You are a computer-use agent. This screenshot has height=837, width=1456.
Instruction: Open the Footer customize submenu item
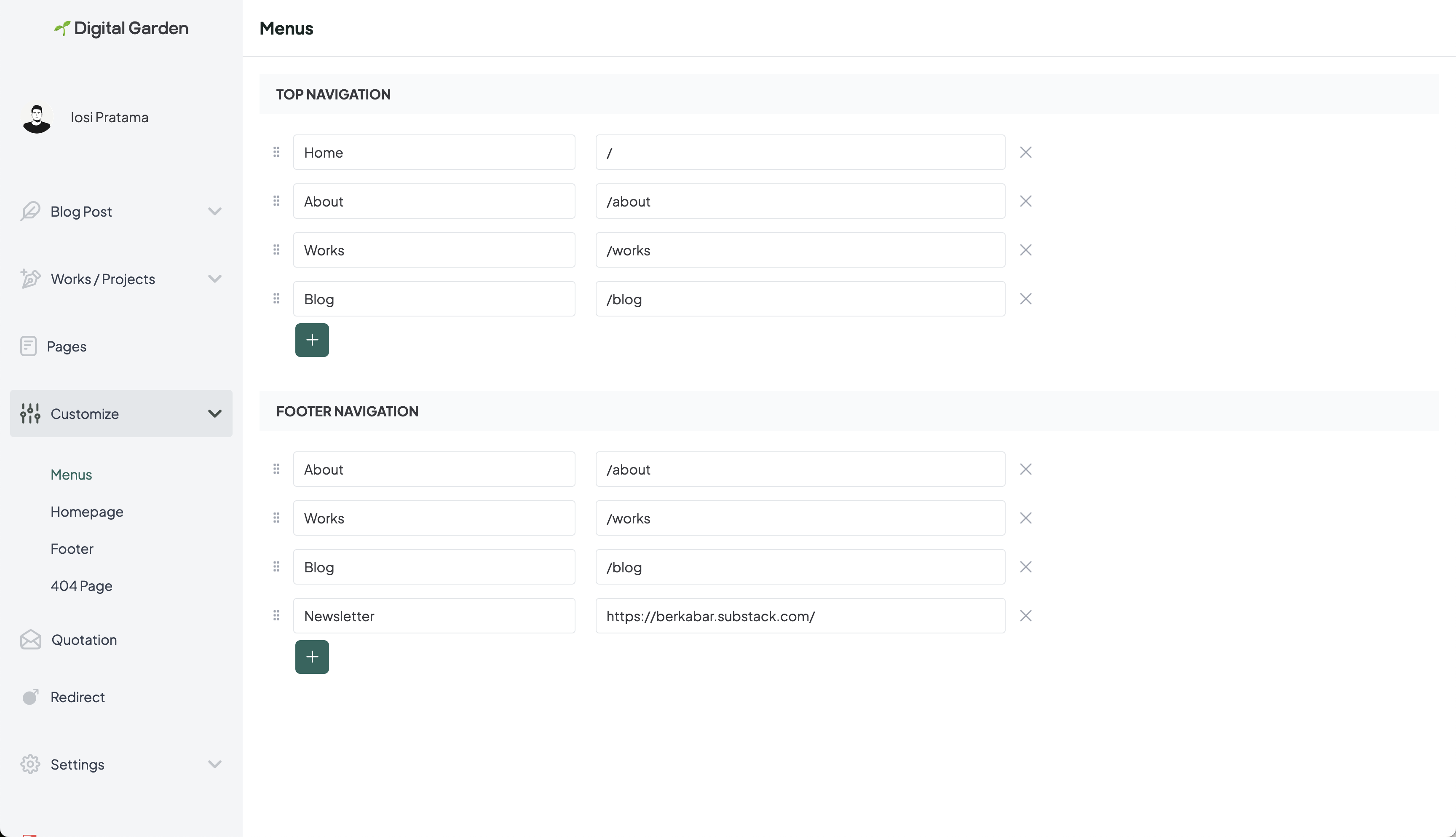72,548
